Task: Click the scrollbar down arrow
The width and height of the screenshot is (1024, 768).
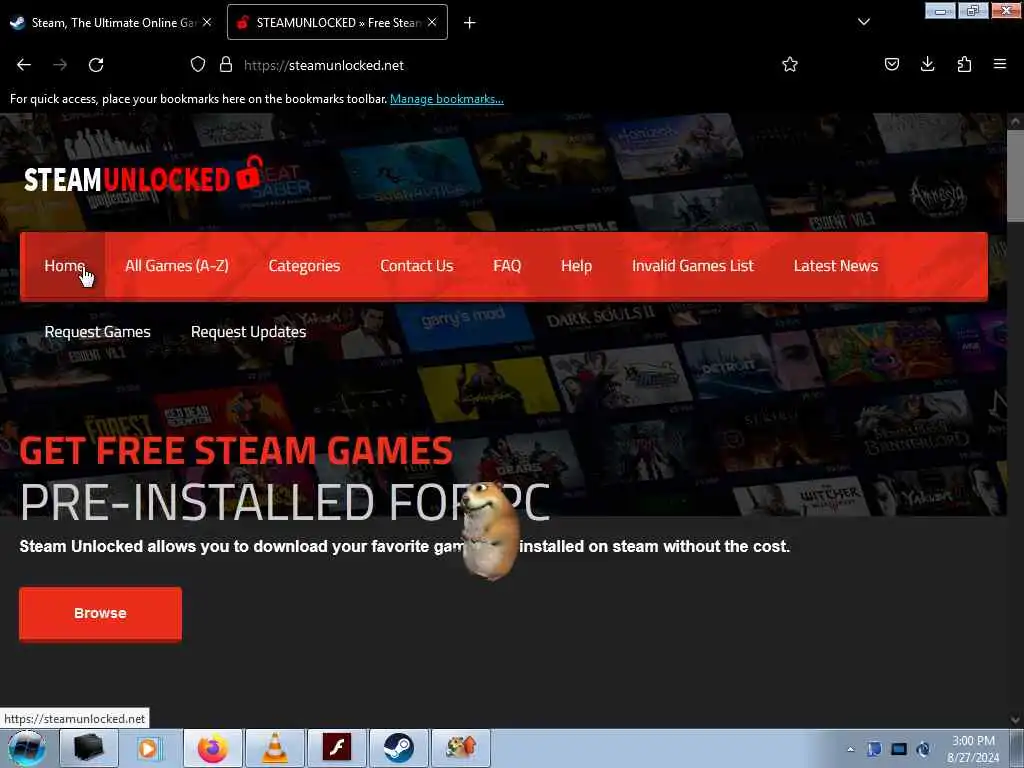Action: [x=1014, y=720]
